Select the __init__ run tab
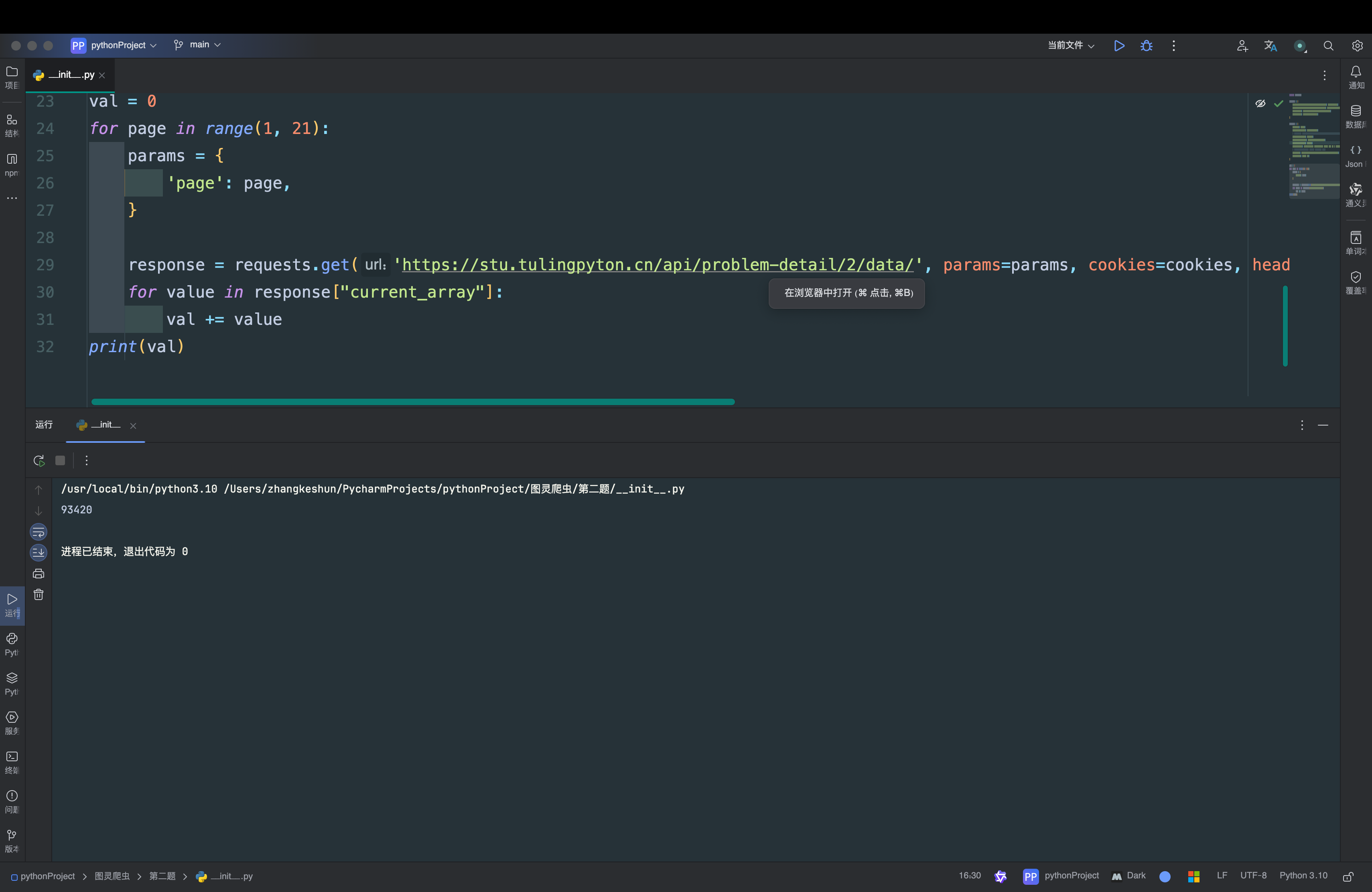The width and height of the screenshot is (1372, 892). pyautogui.click(x=106, y=425)
